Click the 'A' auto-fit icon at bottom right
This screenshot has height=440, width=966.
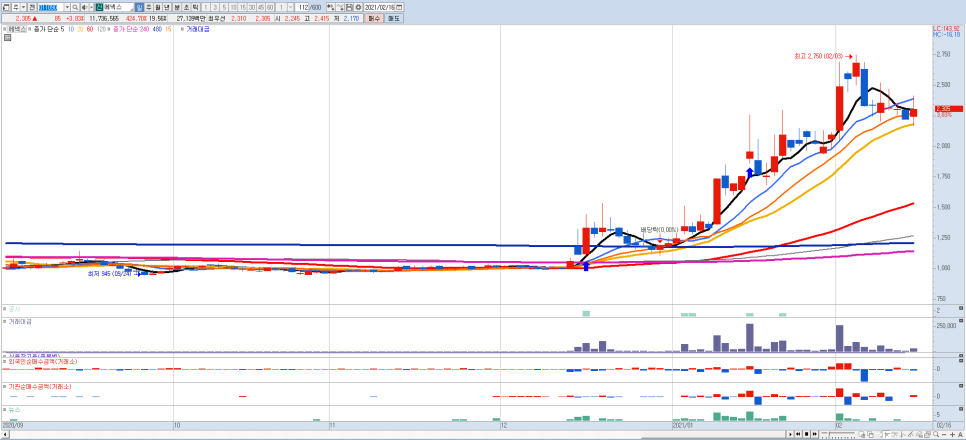point(960,434)
